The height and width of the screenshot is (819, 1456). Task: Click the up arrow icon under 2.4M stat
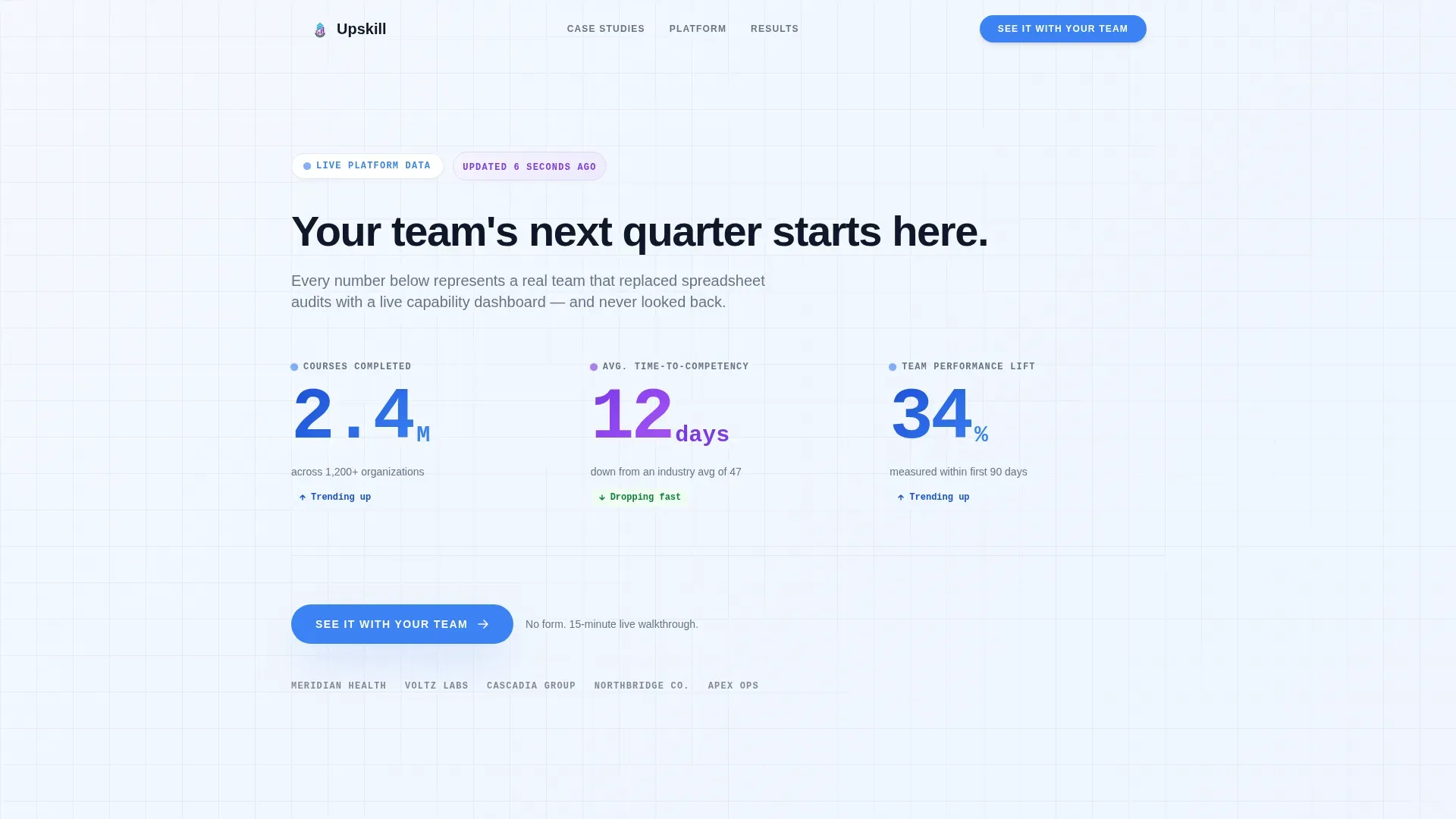tap(303, 497)
